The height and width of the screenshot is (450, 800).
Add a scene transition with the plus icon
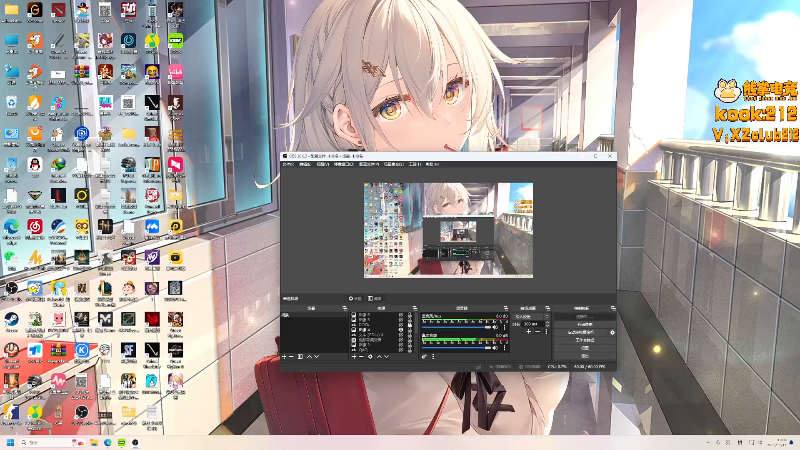pos(529,332)
